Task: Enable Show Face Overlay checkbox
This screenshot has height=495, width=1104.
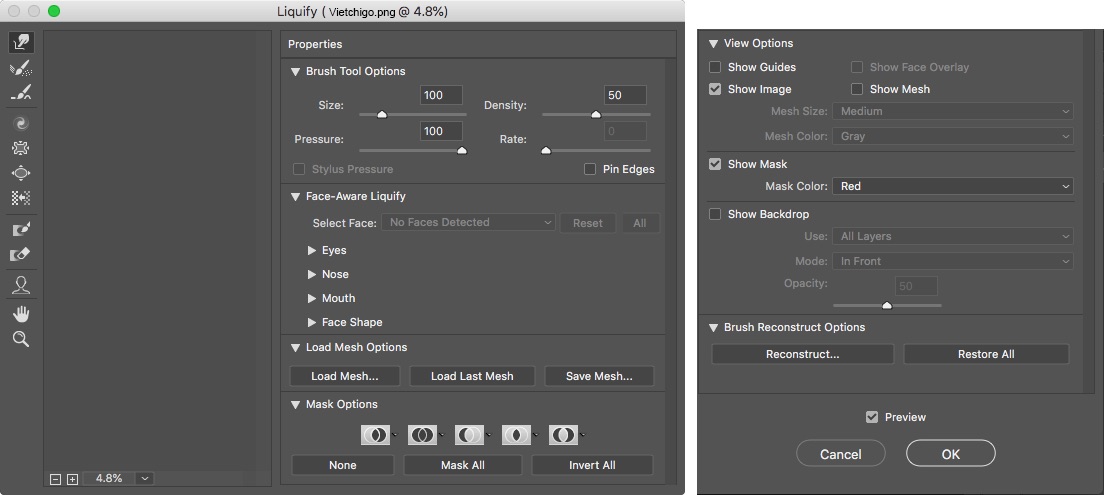Action: (857, 67)
